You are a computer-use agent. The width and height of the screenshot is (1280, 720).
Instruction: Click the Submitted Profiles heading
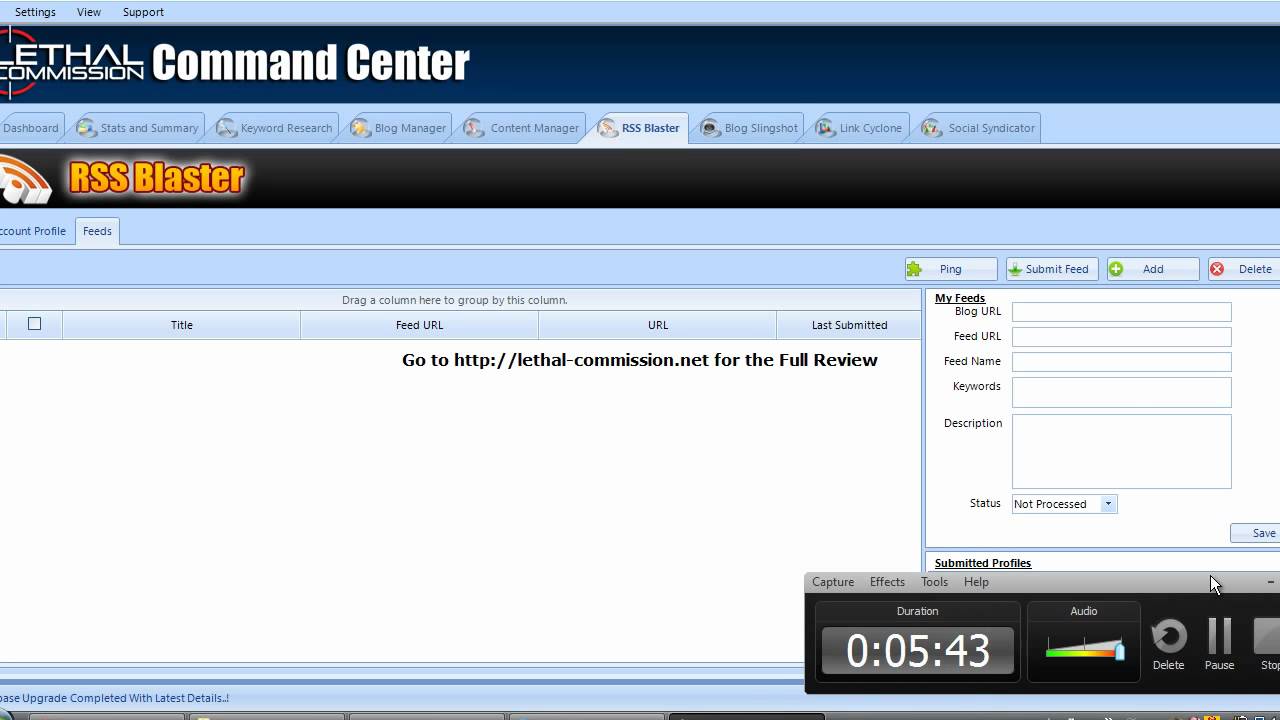pos(982,563)
